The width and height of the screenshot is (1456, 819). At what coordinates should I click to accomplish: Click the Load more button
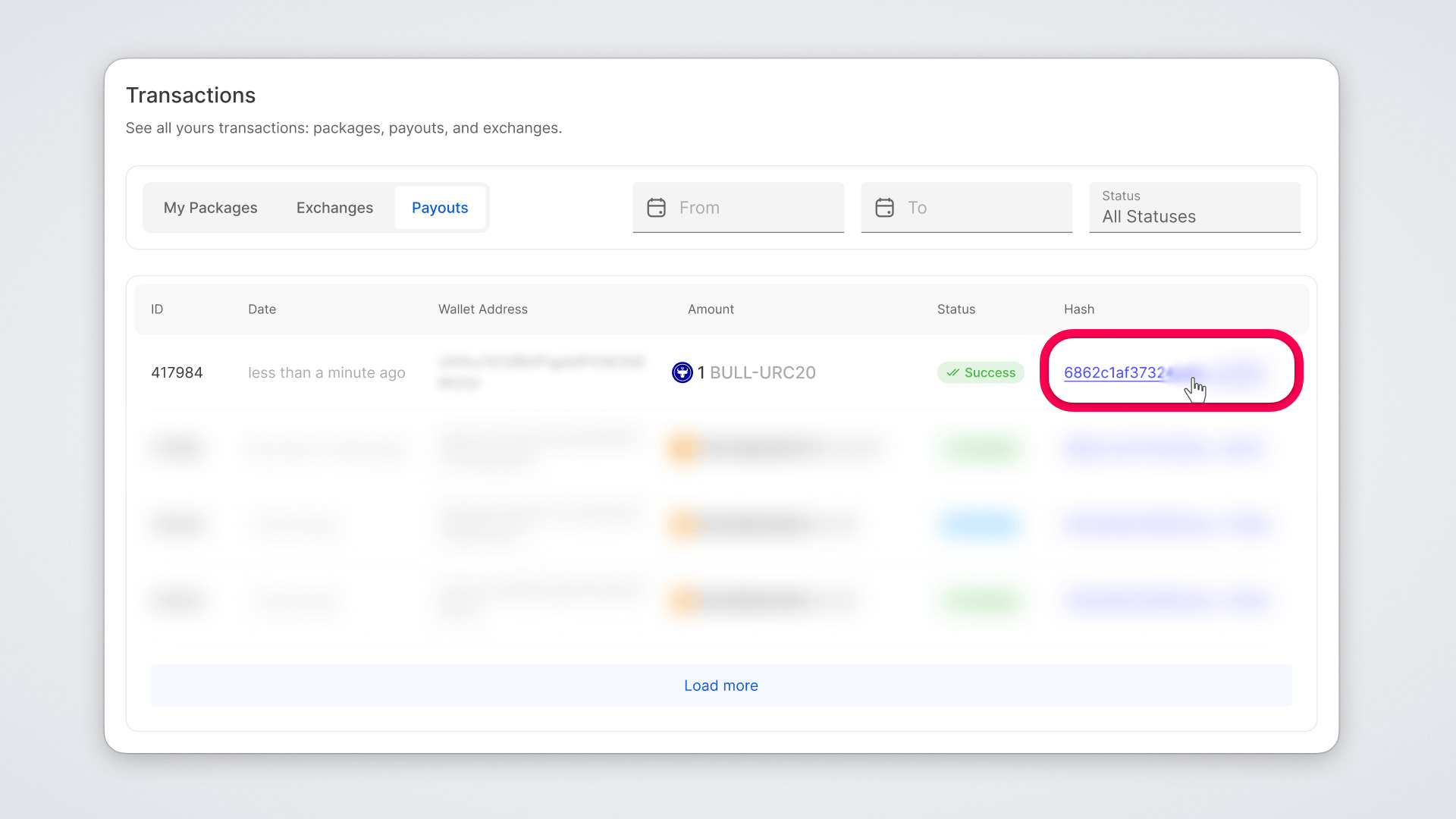click(x=720, y=686)
